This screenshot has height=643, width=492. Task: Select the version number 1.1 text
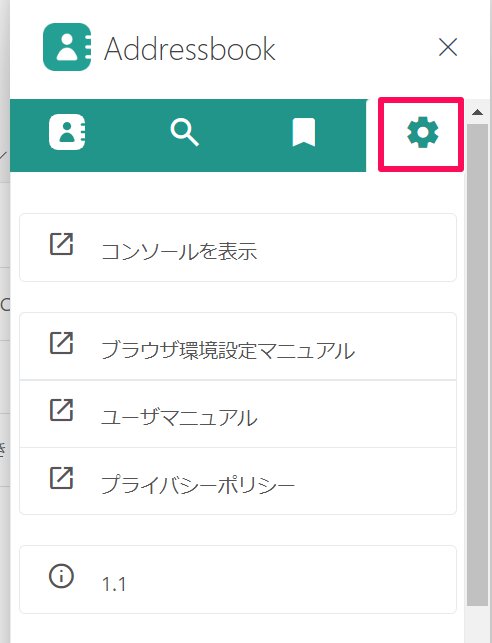point(114,584)
